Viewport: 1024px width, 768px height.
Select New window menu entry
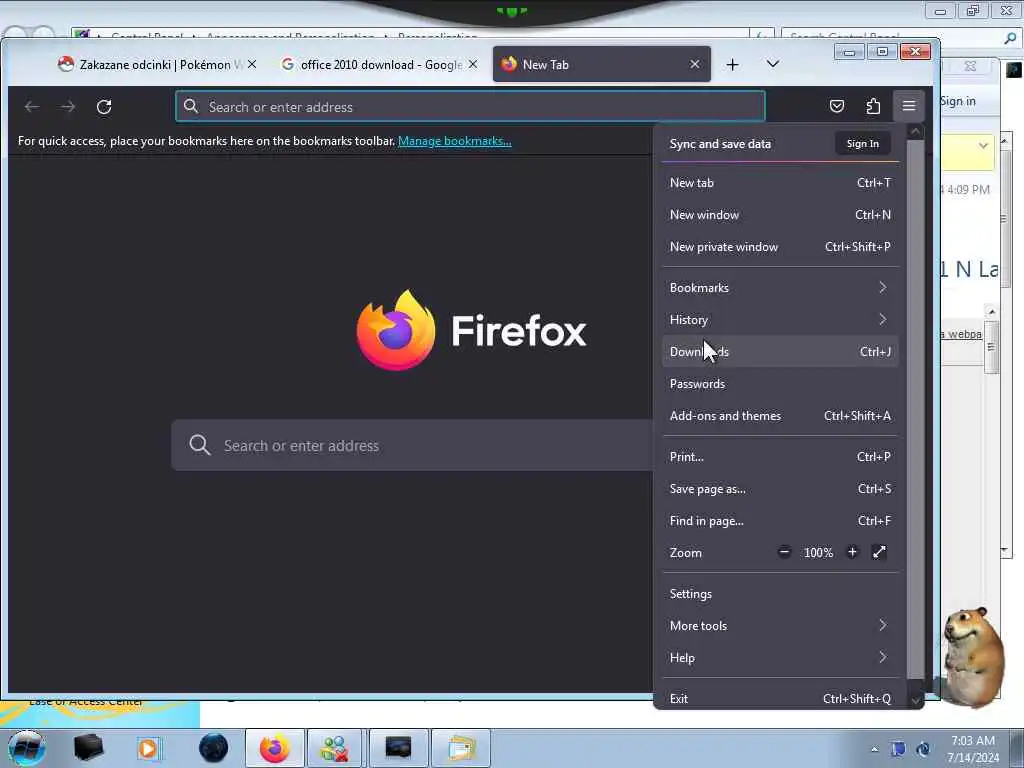[x=780, y=215]
